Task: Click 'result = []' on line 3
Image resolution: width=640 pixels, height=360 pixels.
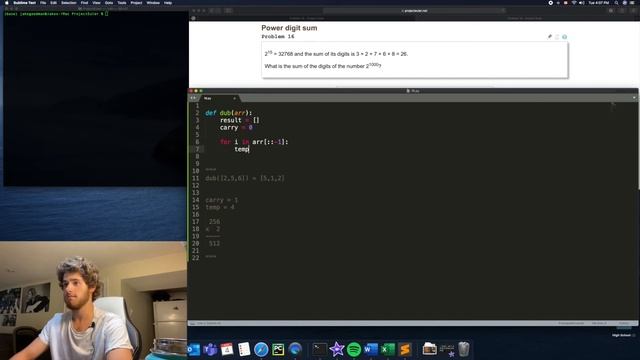Action: 240,120
